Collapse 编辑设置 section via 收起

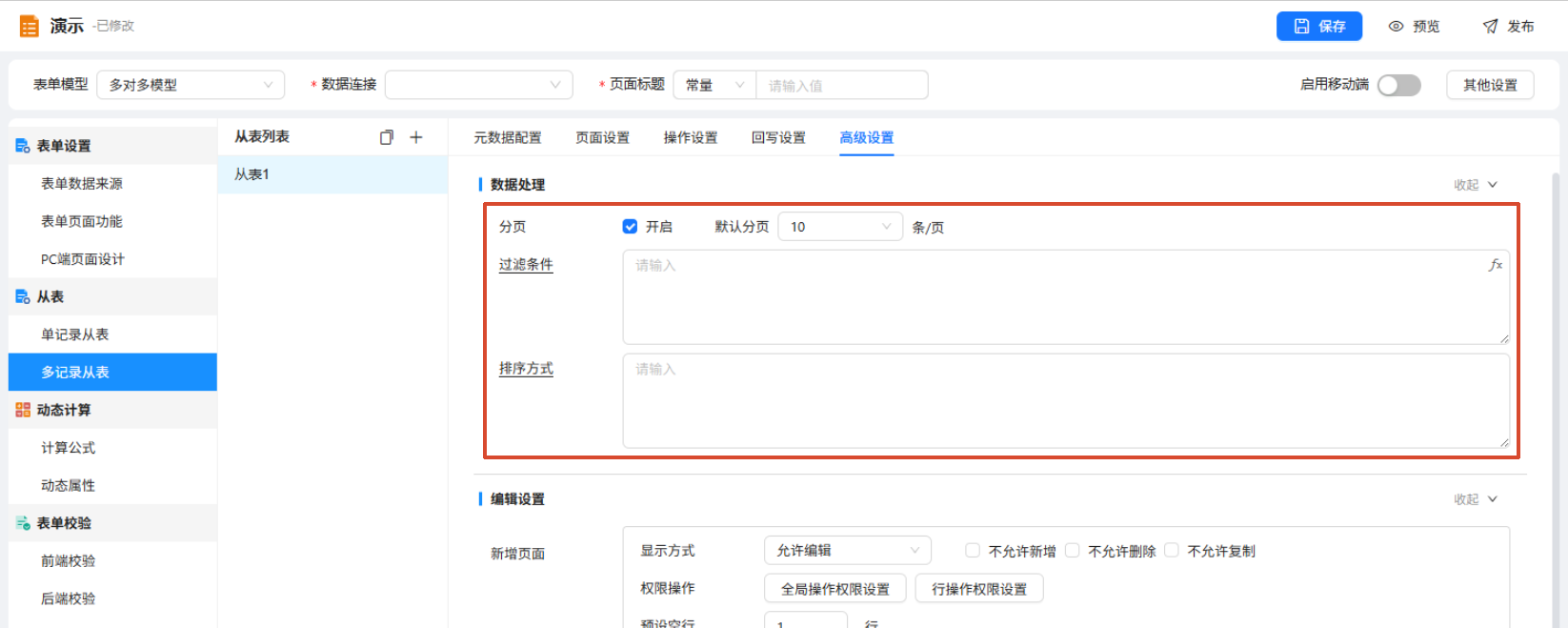tap(1476, 499)
